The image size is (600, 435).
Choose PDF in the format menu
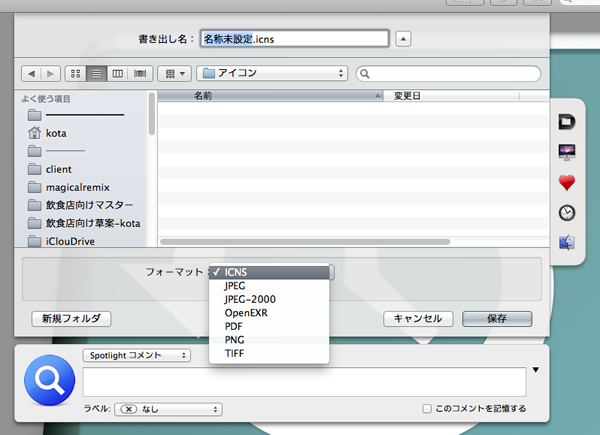click(269, 326)
